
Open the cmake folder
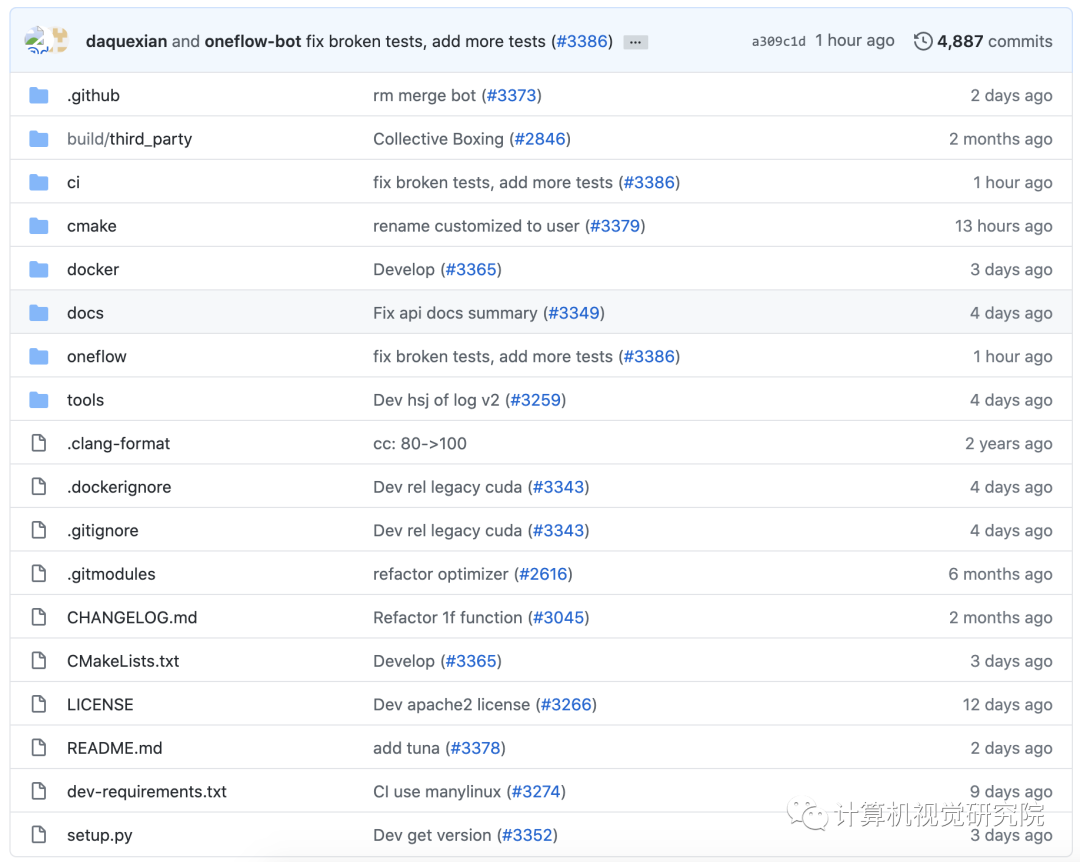pos(91,226)
